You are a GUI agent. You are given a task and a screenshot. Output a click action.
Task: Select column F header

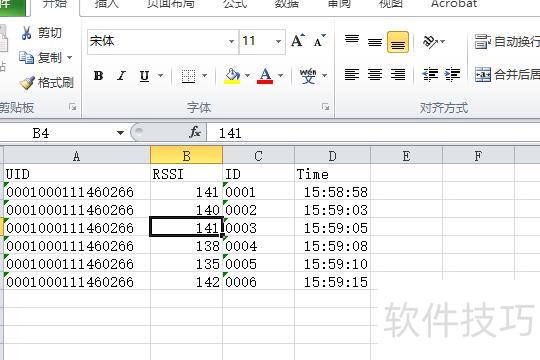(x=478, y=156)
